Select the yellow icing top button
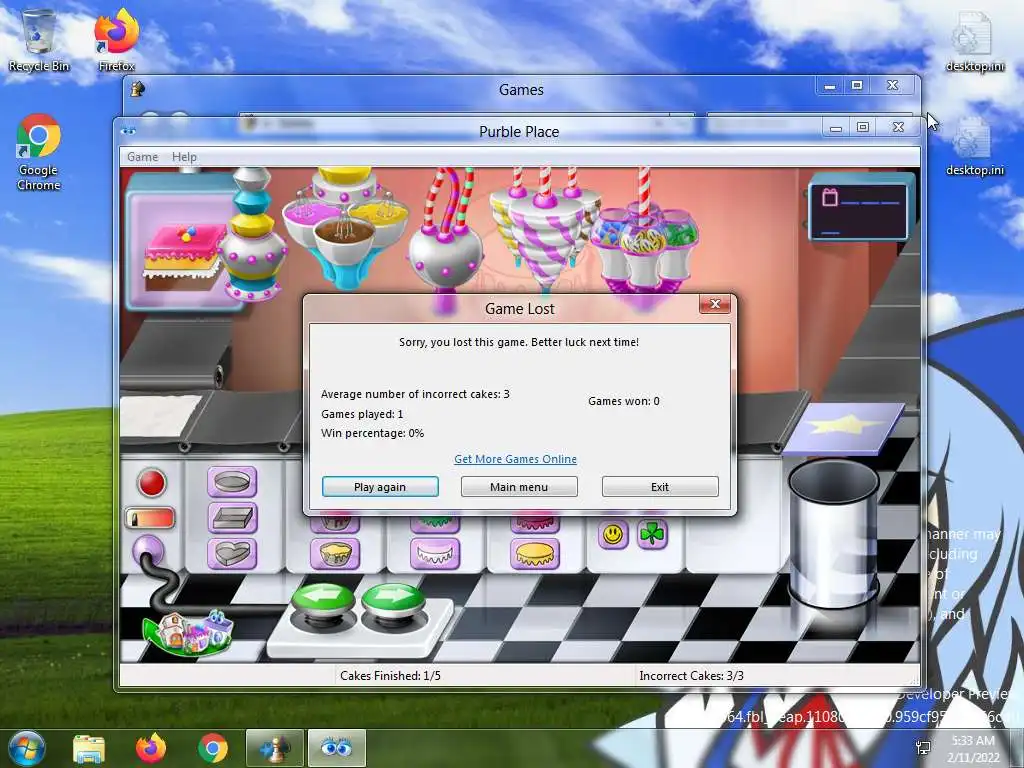 tap(535, 554)
